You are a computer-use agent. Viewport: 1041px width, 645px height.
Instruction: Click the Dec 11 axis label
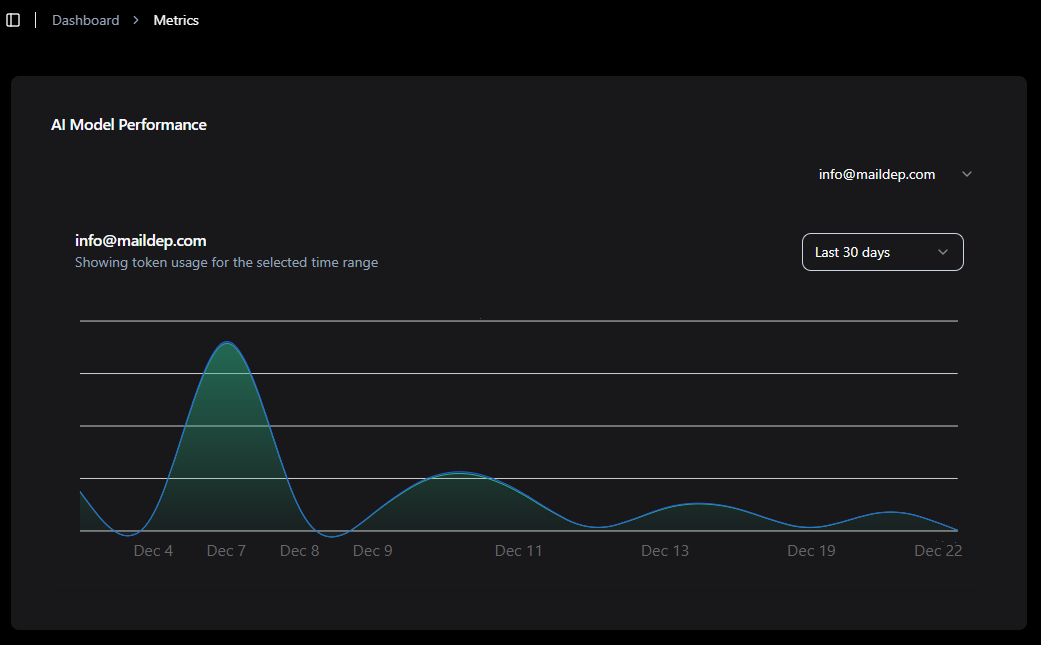[519, 551]
